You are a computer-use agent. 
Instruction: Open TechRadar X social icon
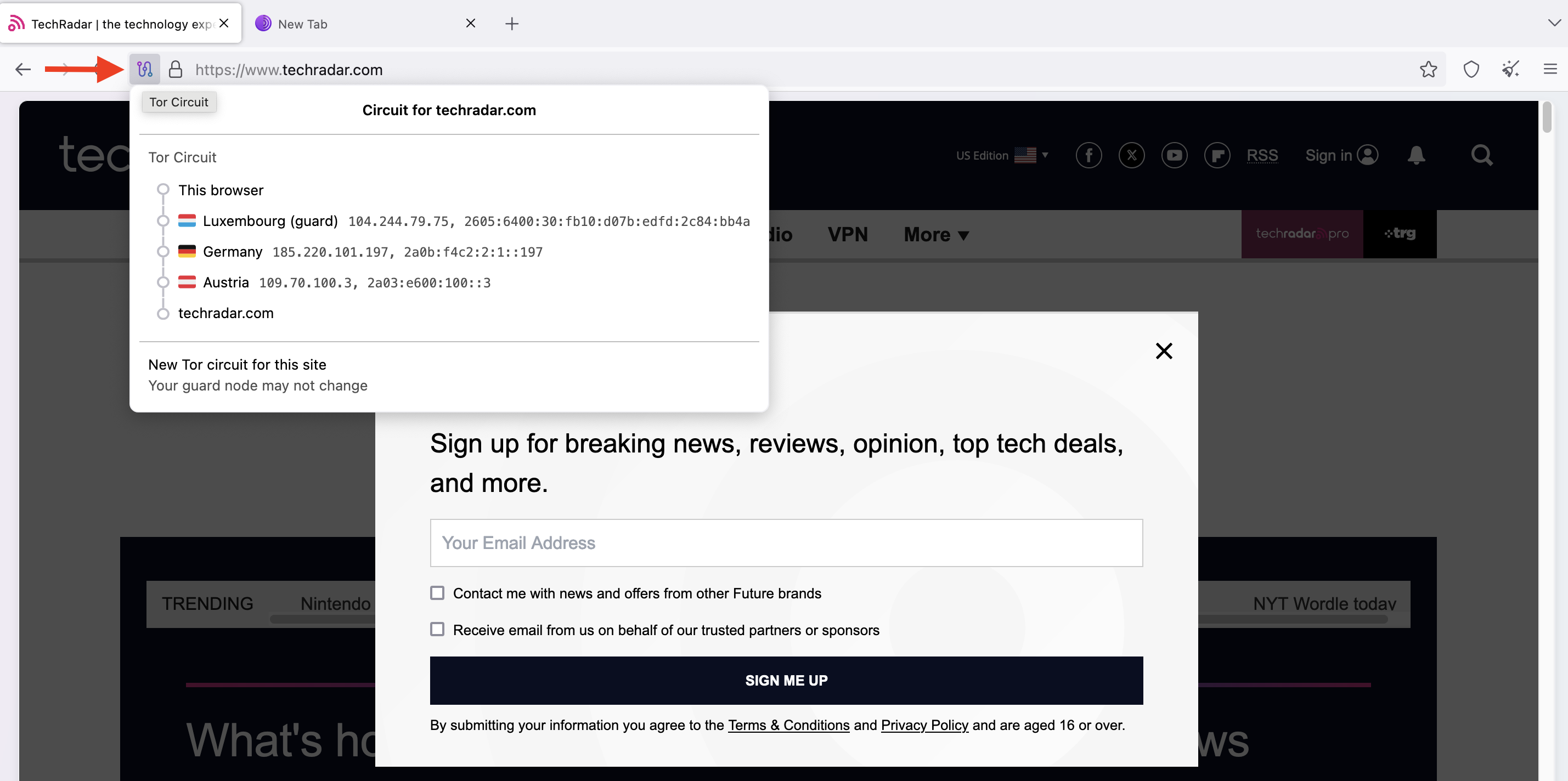point(1132,155)
